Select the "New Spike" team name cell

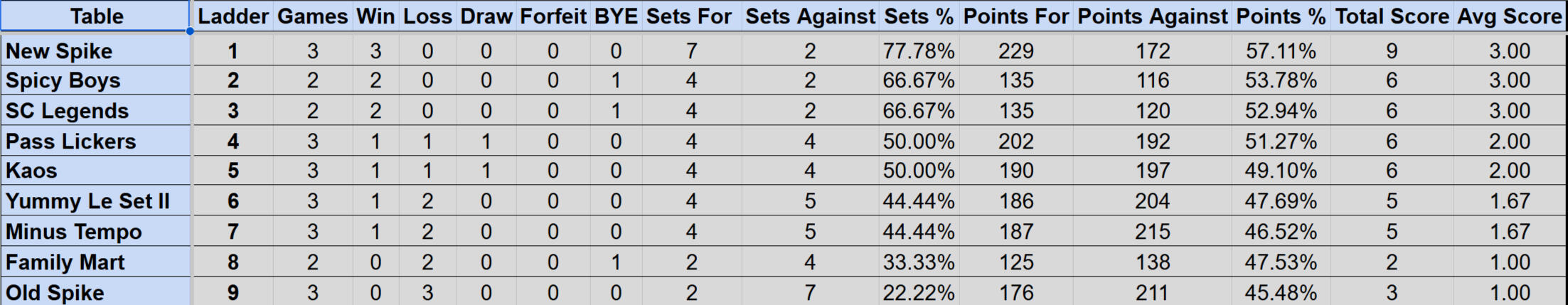[x=96, y=51]
